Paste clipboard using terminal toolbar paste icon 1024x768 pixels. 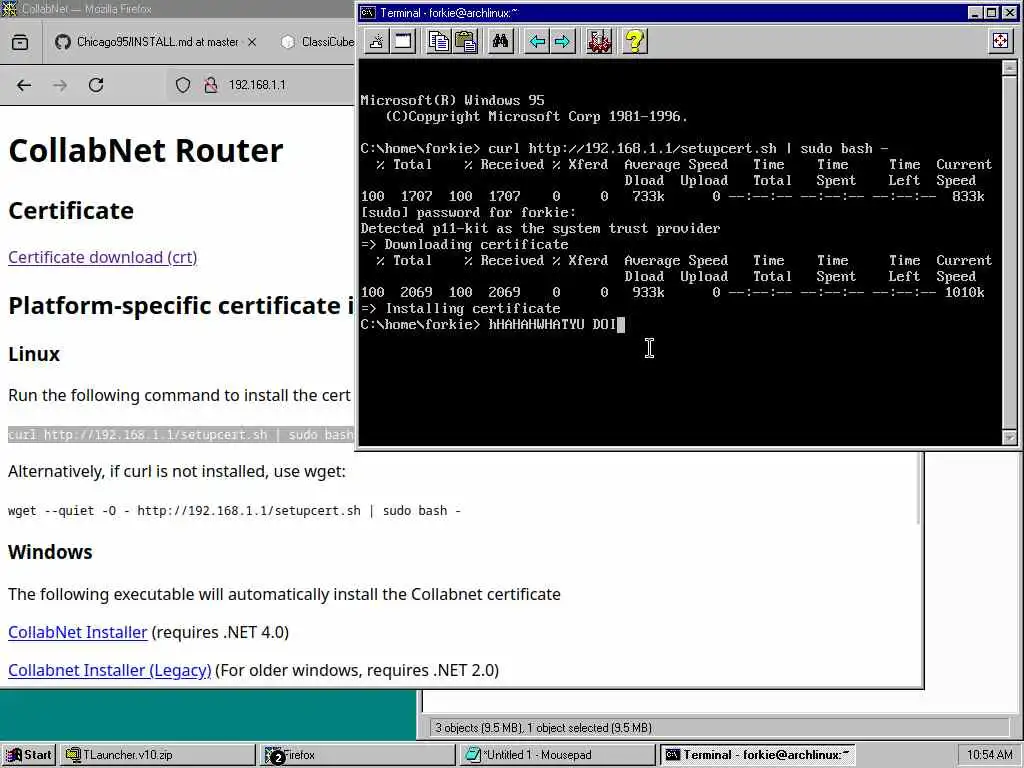click(466, 42)
